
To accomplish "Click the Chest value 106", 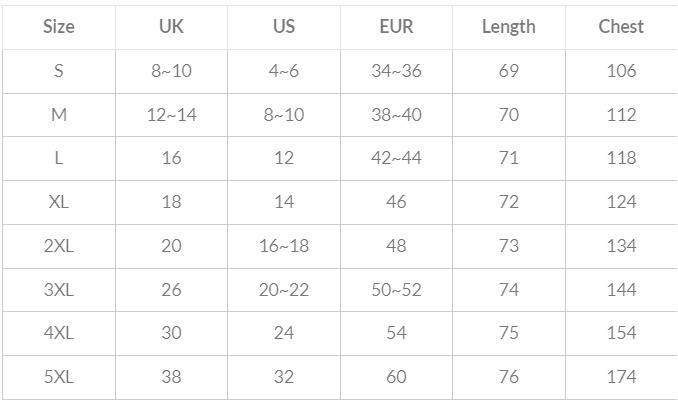I will (x=621, y=71).
